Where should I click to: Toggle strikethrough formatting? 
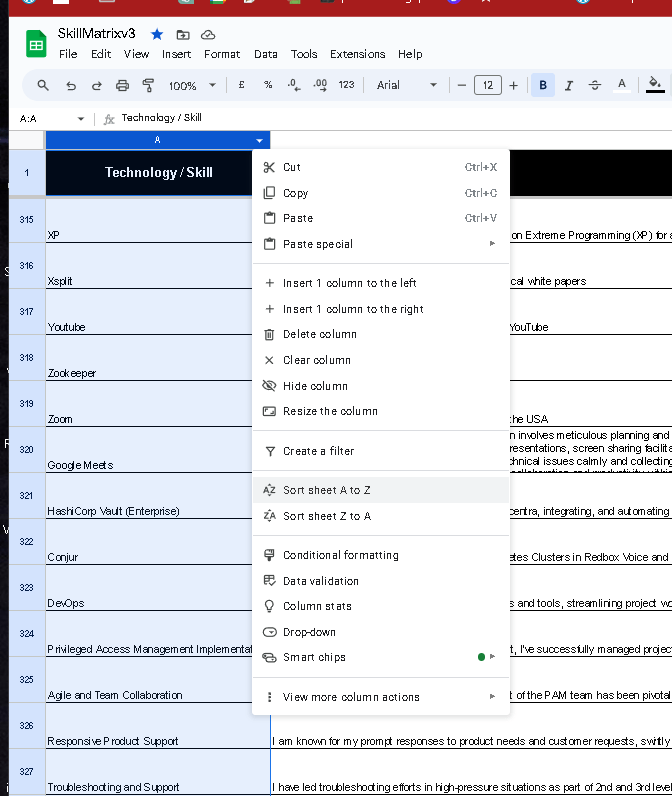point(595,85)
